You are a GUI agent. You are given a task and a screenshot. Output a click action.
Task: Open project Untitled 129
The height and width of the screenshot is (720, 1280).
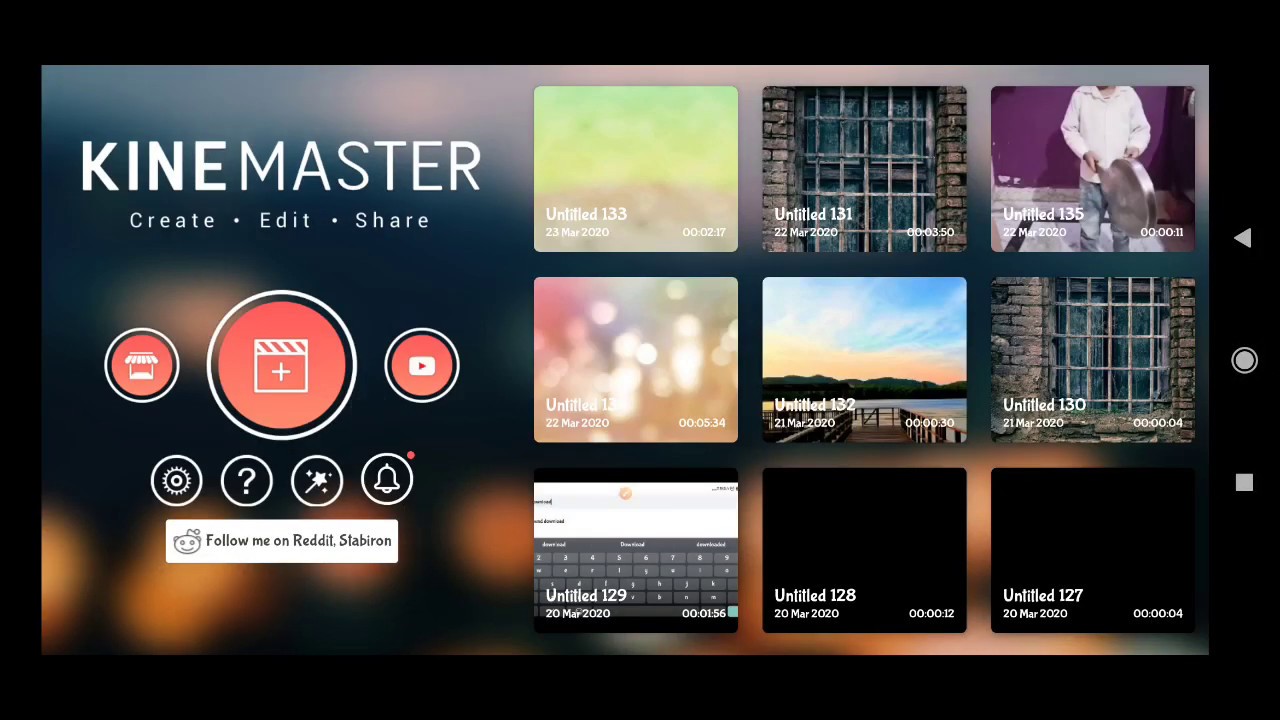pyautogui.click(x=636, y=551)
